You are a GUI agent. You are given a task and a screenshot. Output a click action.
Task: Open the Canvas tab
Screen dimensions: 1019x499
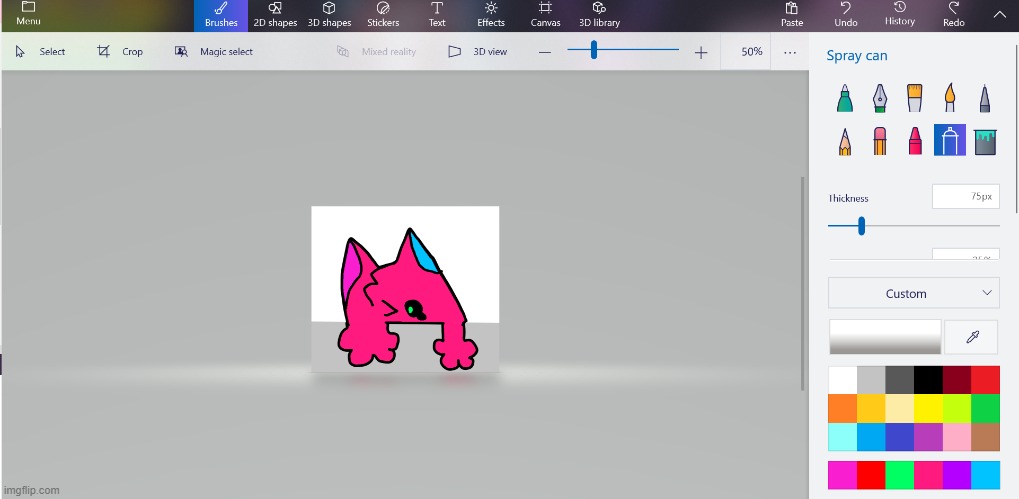point(545,16)
